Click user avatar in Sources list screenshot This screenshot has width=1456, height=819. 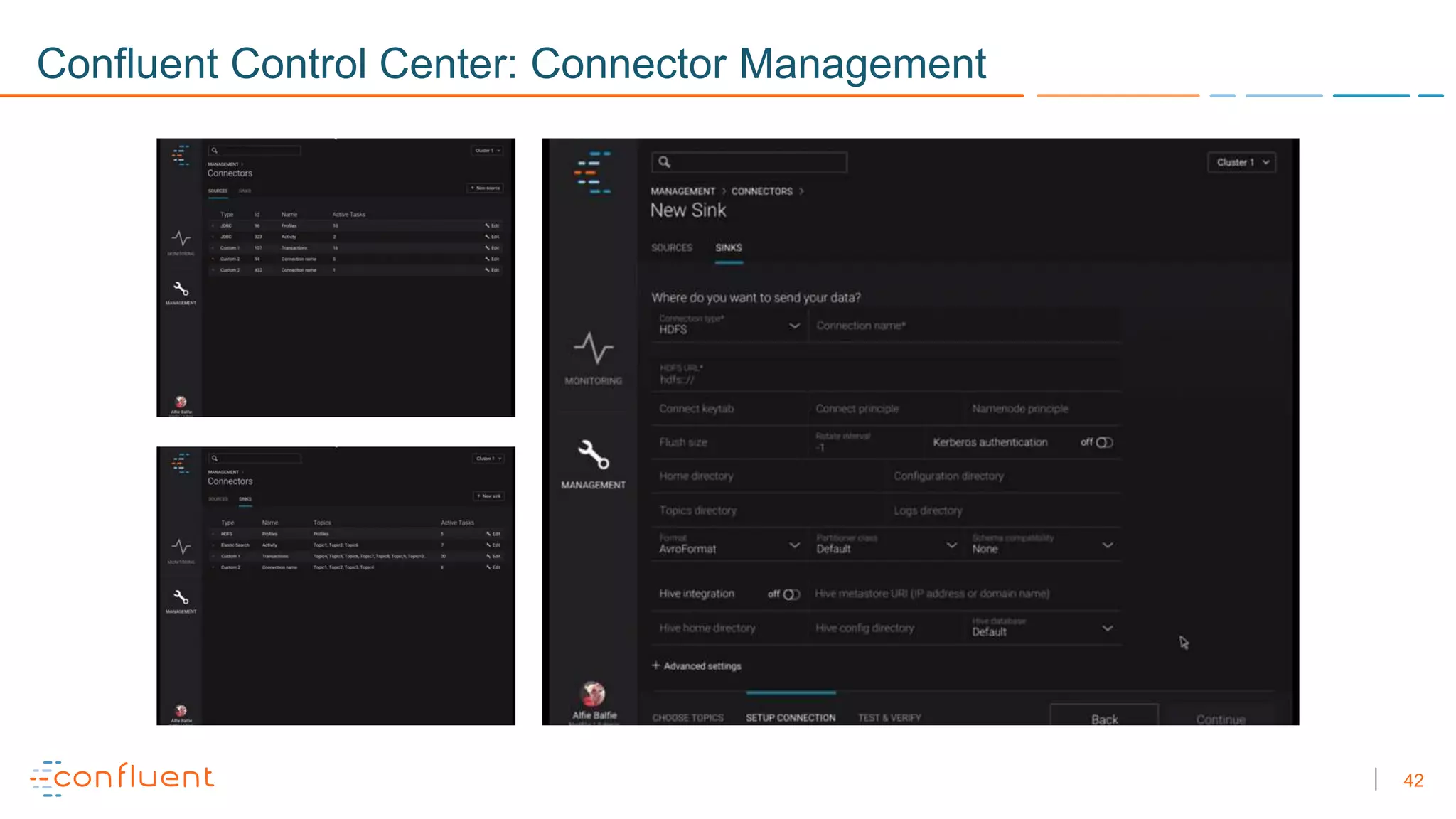click(x=181, y=402)
